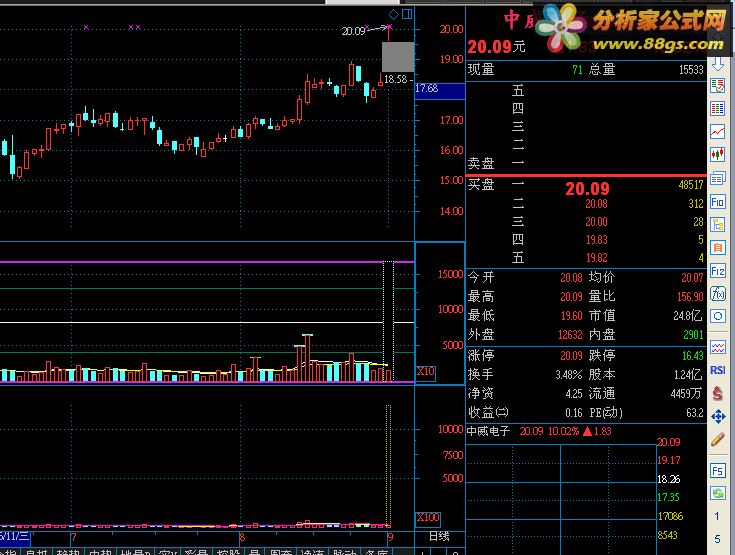Click the buy-two price 20.08

596,204
